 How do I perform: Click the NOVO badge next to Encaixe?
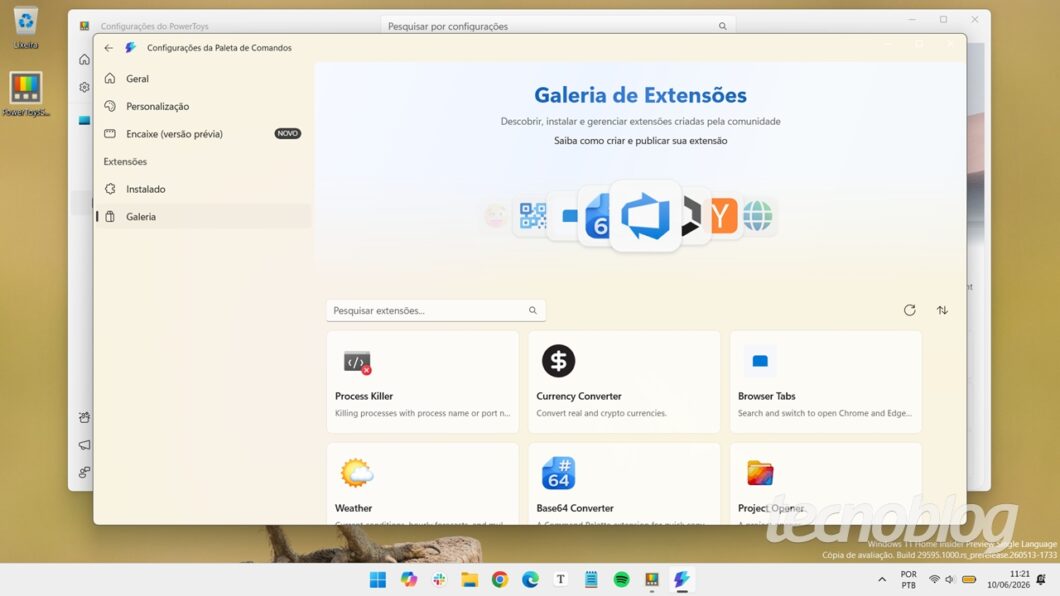coord(287,134)
